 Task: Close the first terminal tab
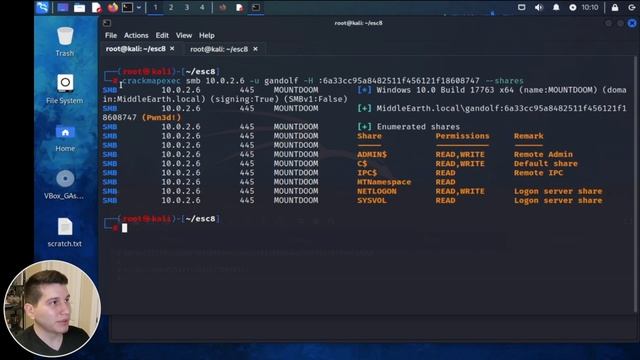(172, 49)
